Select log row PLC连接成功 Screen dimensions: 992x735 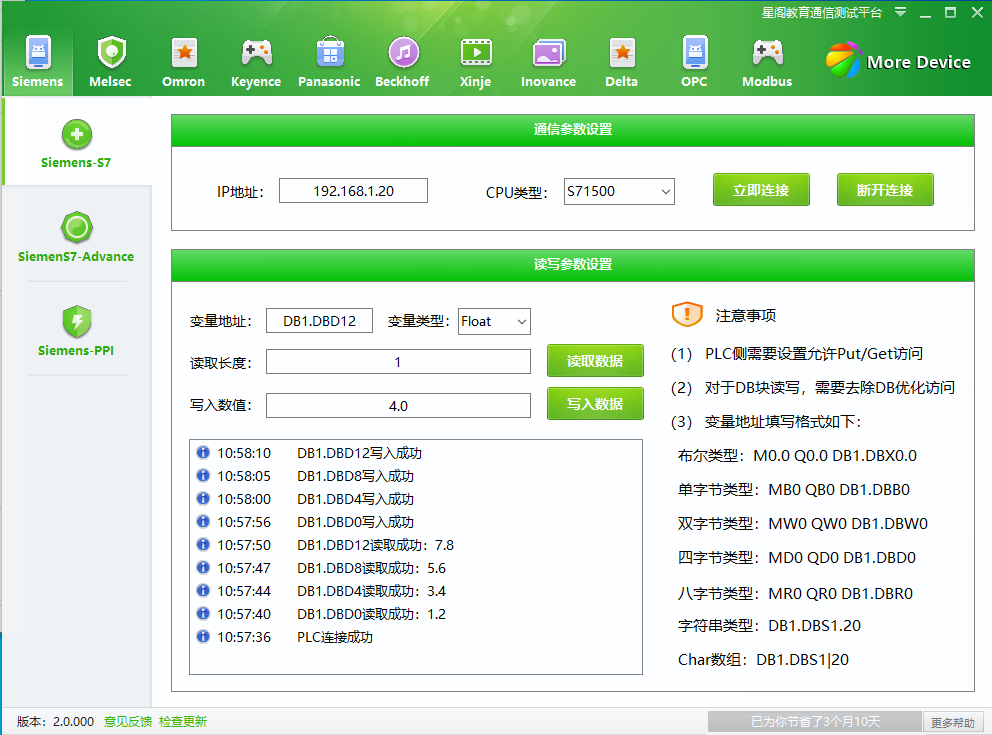(x=416, y=637)
